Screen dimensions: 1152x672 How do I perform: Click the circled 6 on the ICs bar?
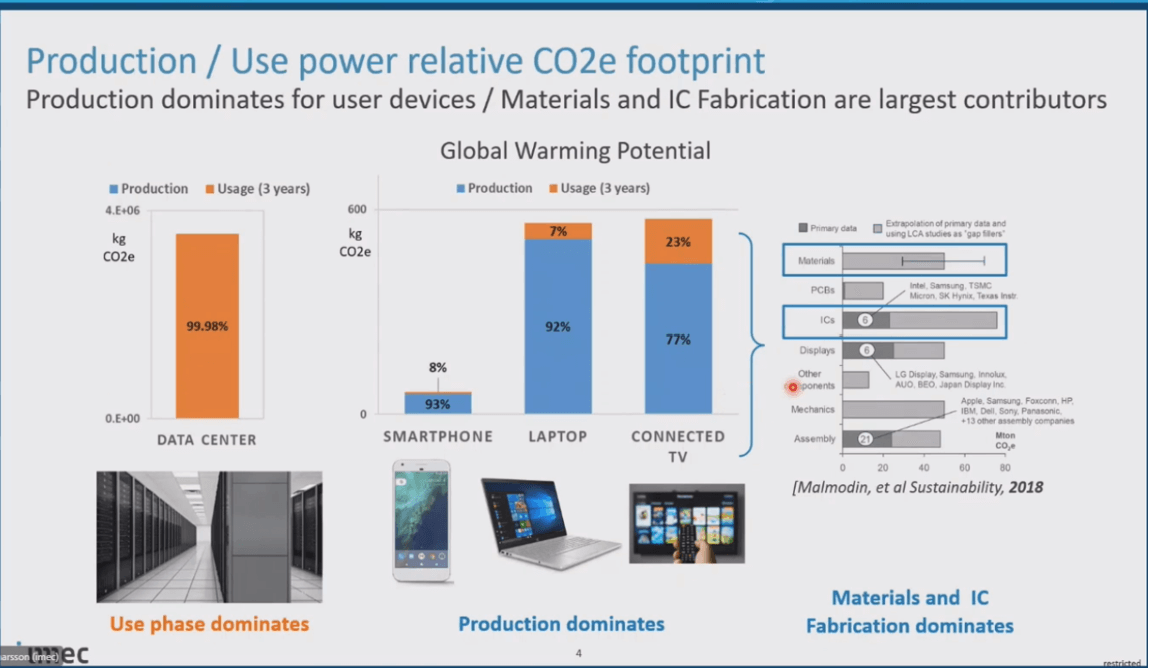pyautogui.click(x=866, y=320)
